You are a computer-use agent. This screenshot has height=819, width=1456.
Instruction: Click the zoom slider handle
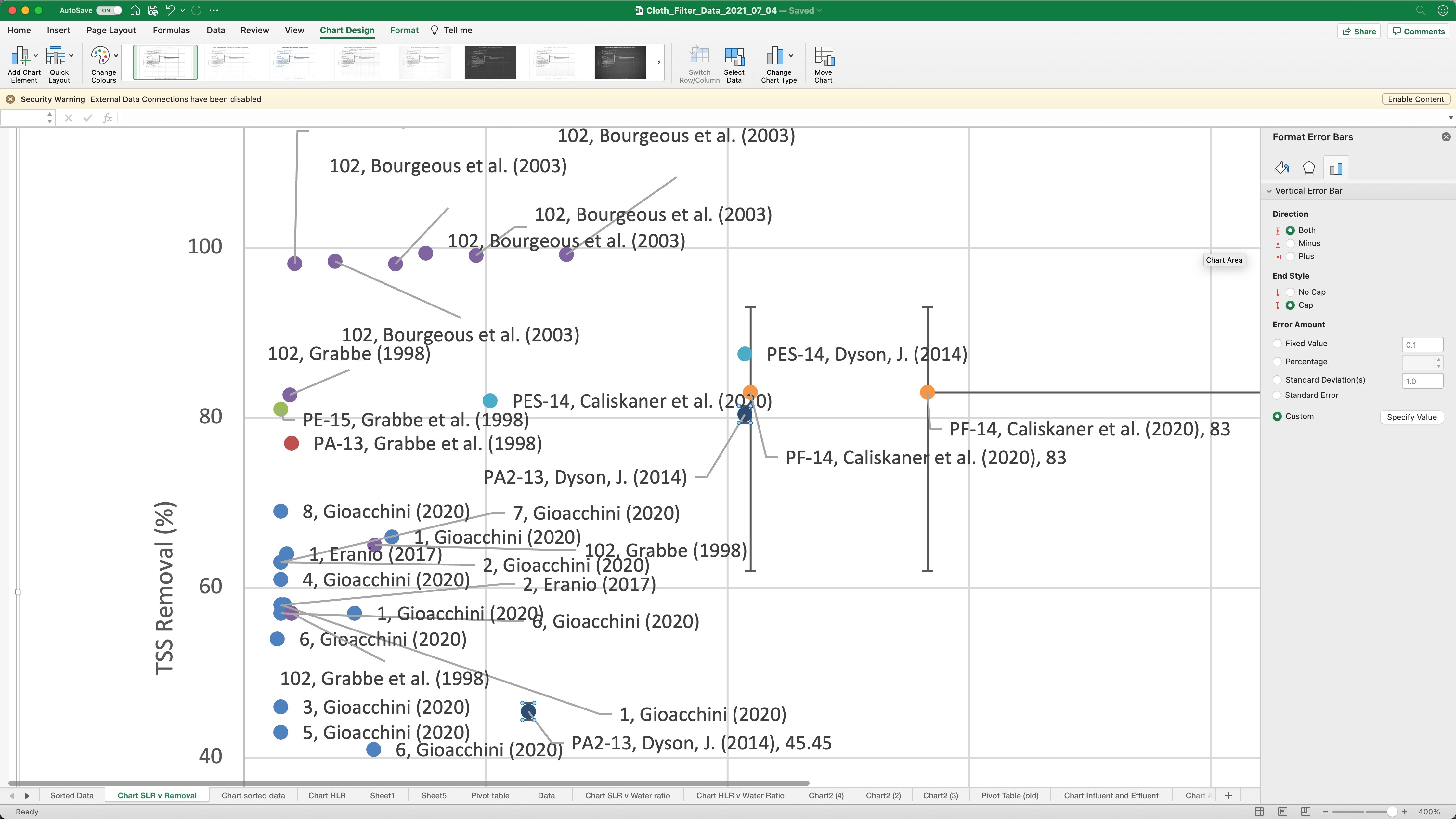click(x=1392, y=811)
